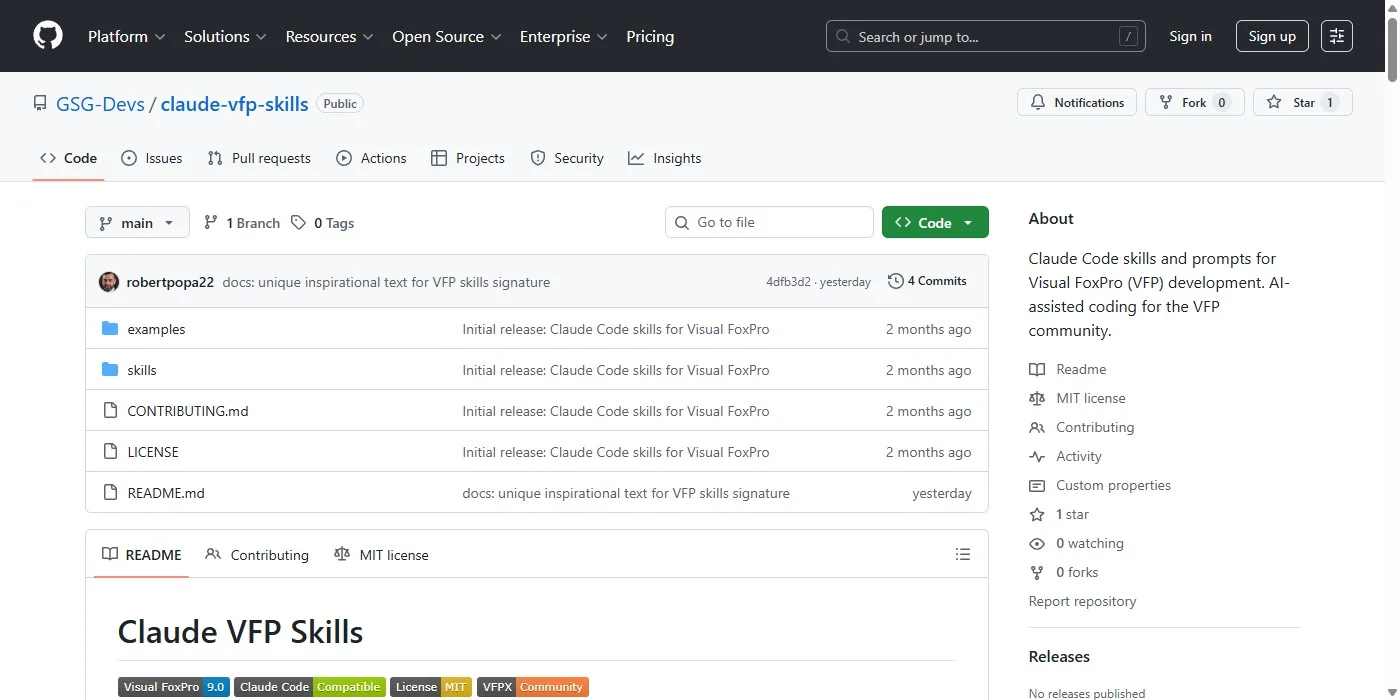Image resolution: width=1400 pixels, height=700 pixels.
Task: Open the Readme book icon in About sidebar
Action: point(1037,369)
